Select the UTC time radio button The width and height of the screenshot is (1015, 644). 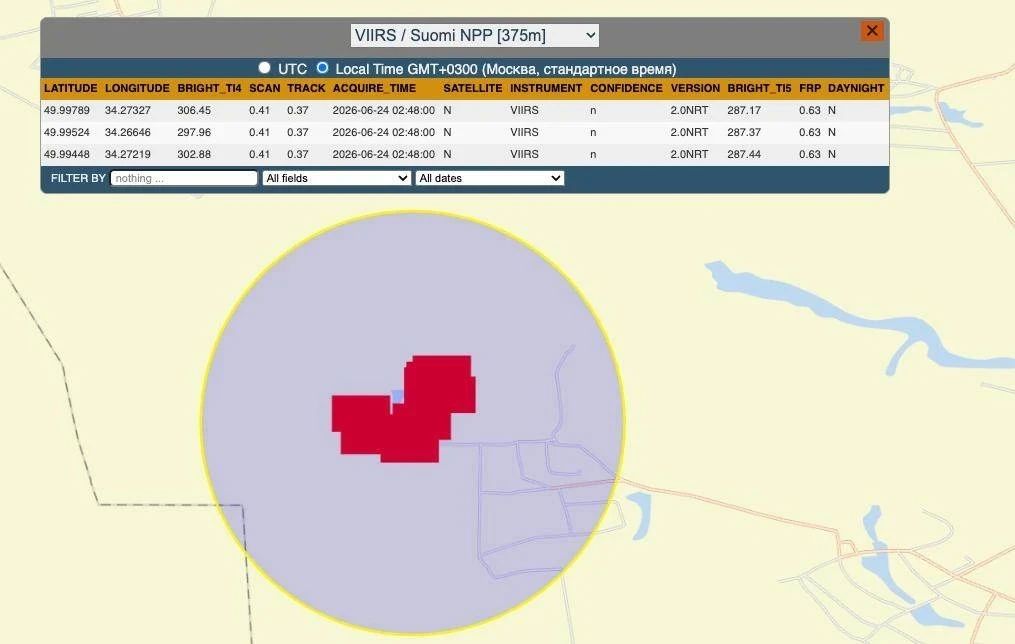click(x=264, y=67)
